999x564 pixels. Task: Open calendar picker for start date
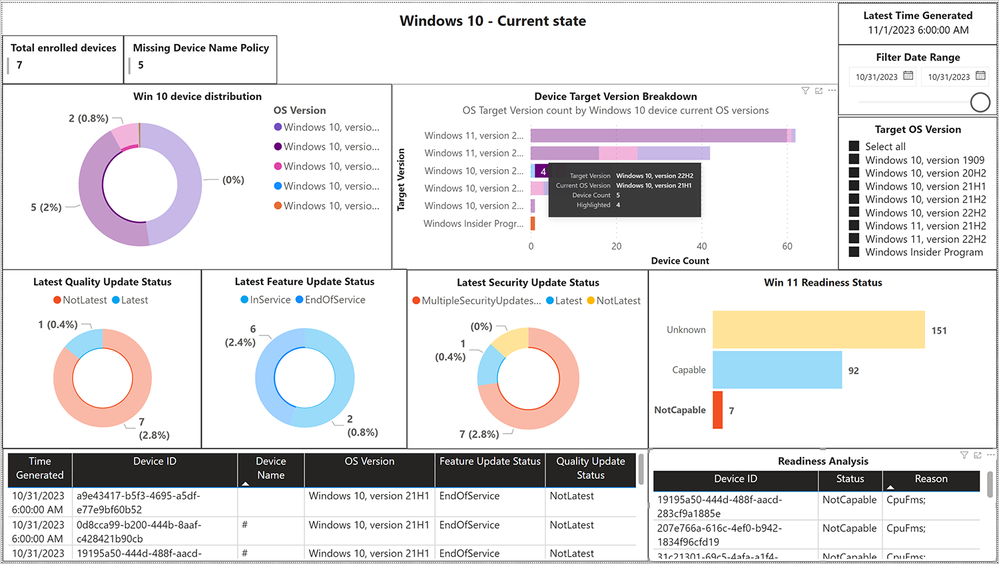pyautogui.click(x=909, y=76)
